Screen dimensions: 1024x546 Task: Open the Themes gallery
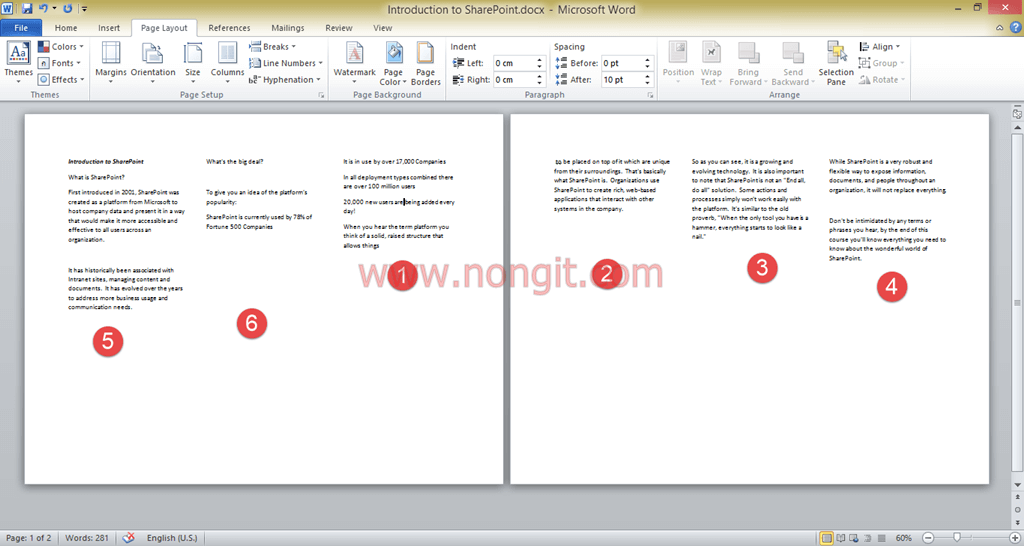(x=18, y=61)
